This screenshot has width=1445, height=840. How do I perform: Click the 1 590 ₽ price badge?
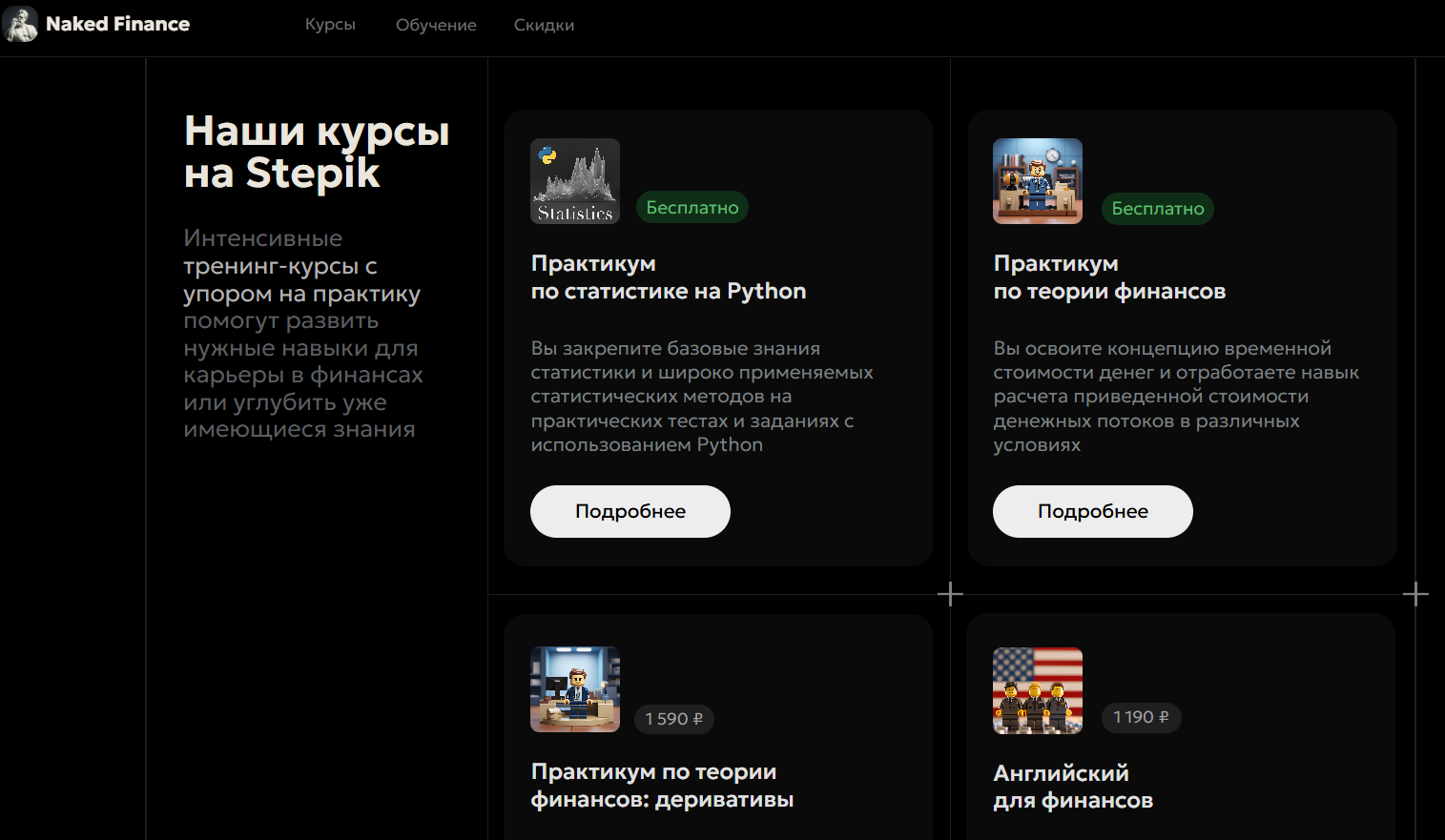(673, 719)
